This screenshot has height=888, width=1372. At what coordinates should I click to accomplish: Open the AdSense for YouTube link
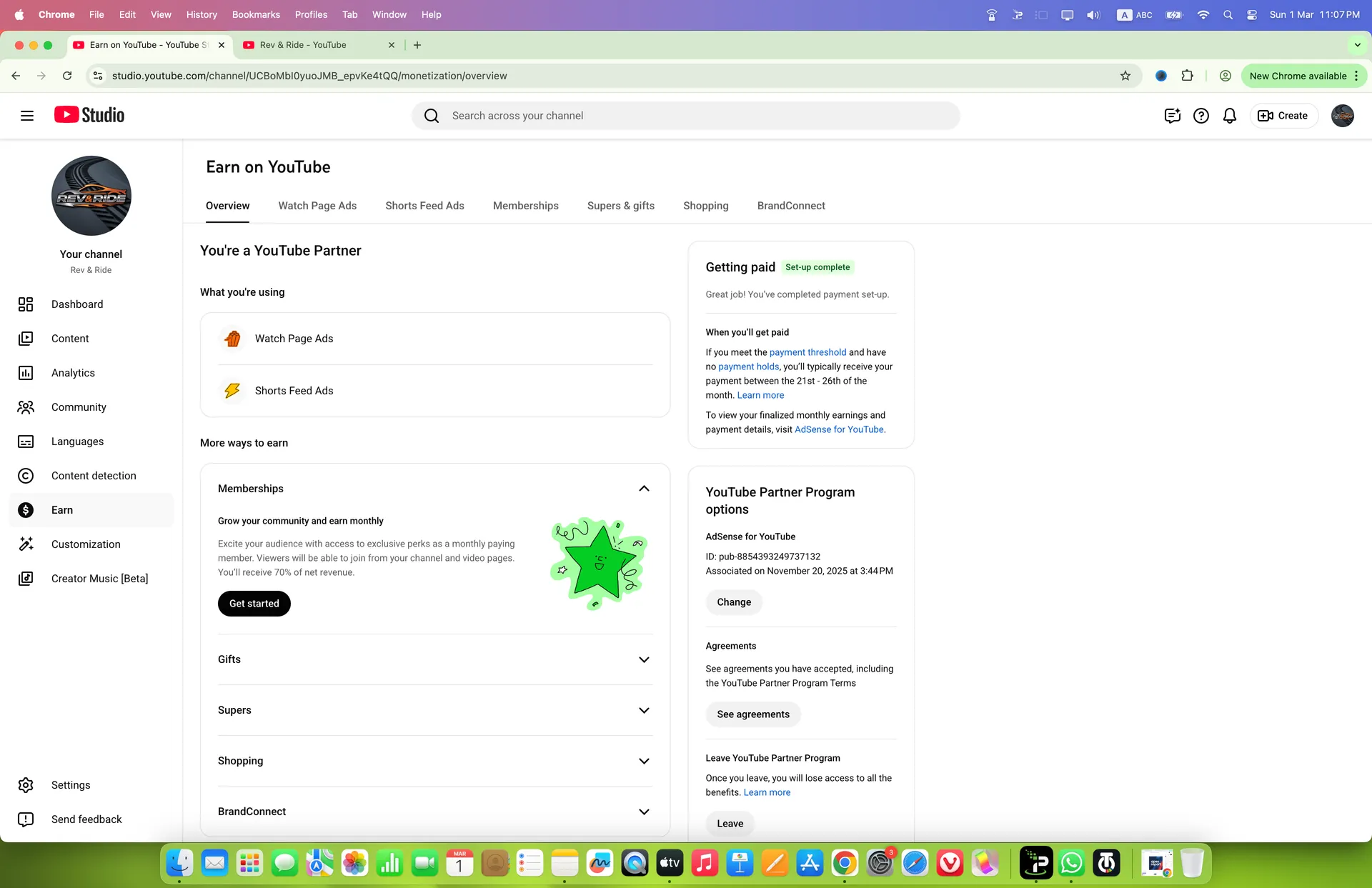pos(839,429)
